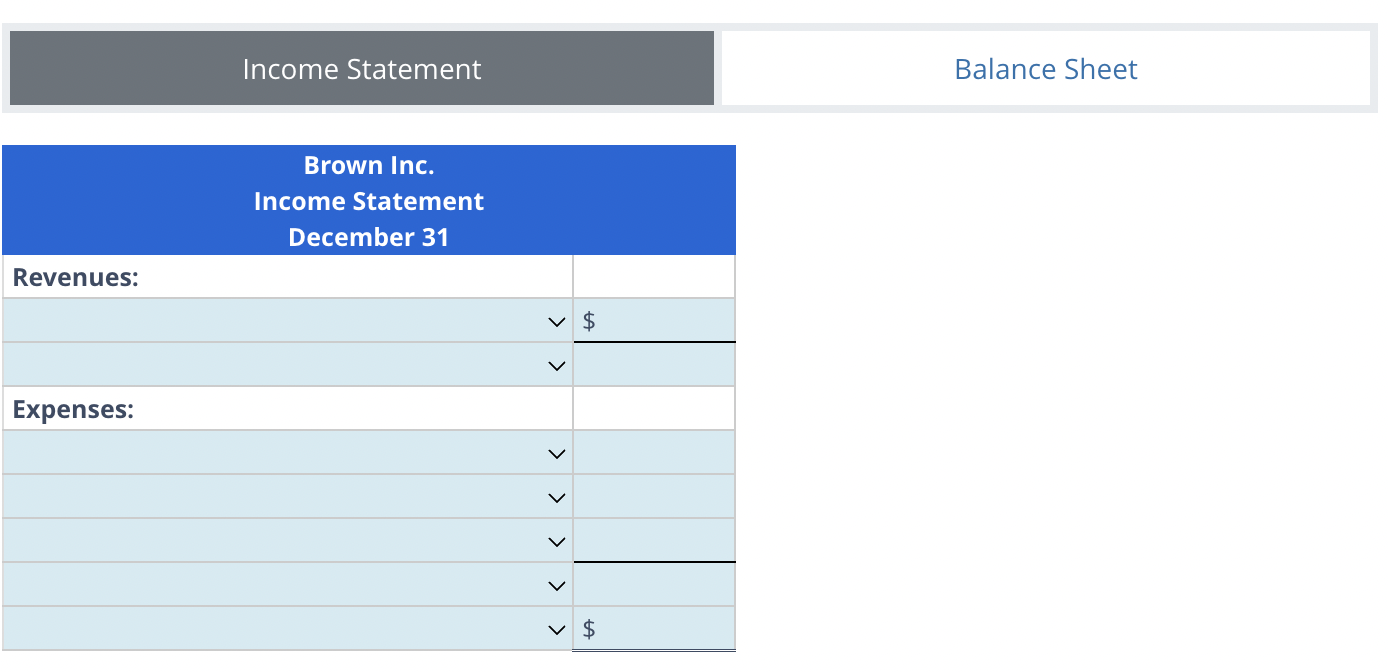Image resolution: width=1388 pixels, height=672 pixels.
Task: Select the second expense amount field
Action: [x=654, y=497]
